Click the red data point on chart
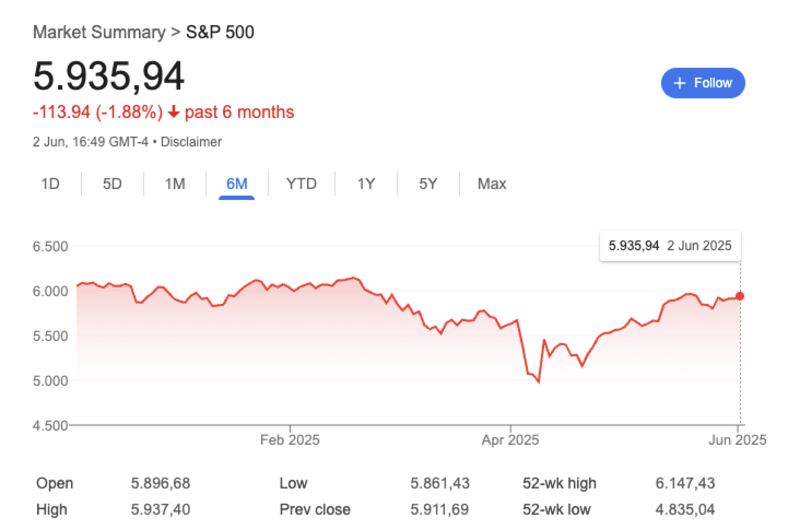 pos(740,296)
